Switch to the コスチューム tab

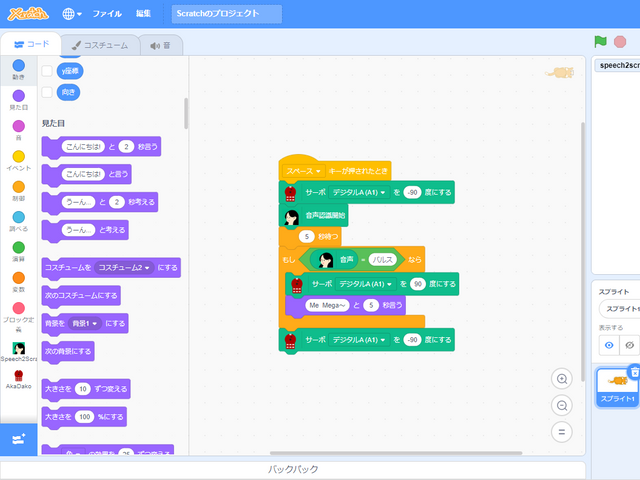(98, 45)
